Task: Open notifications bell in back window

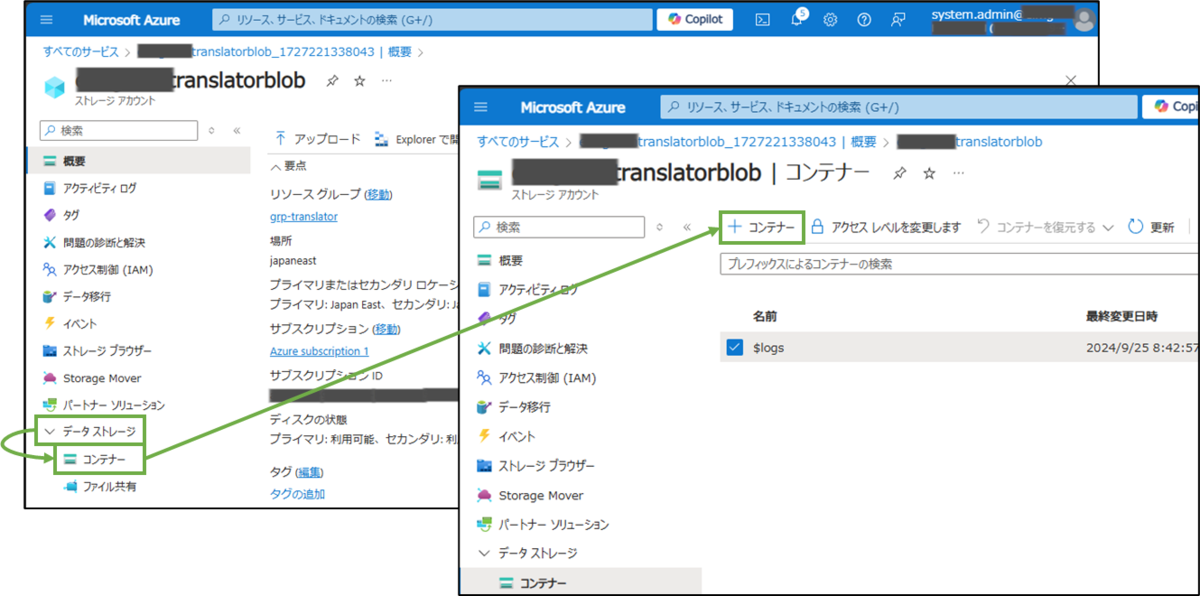Action: point(797,19)
